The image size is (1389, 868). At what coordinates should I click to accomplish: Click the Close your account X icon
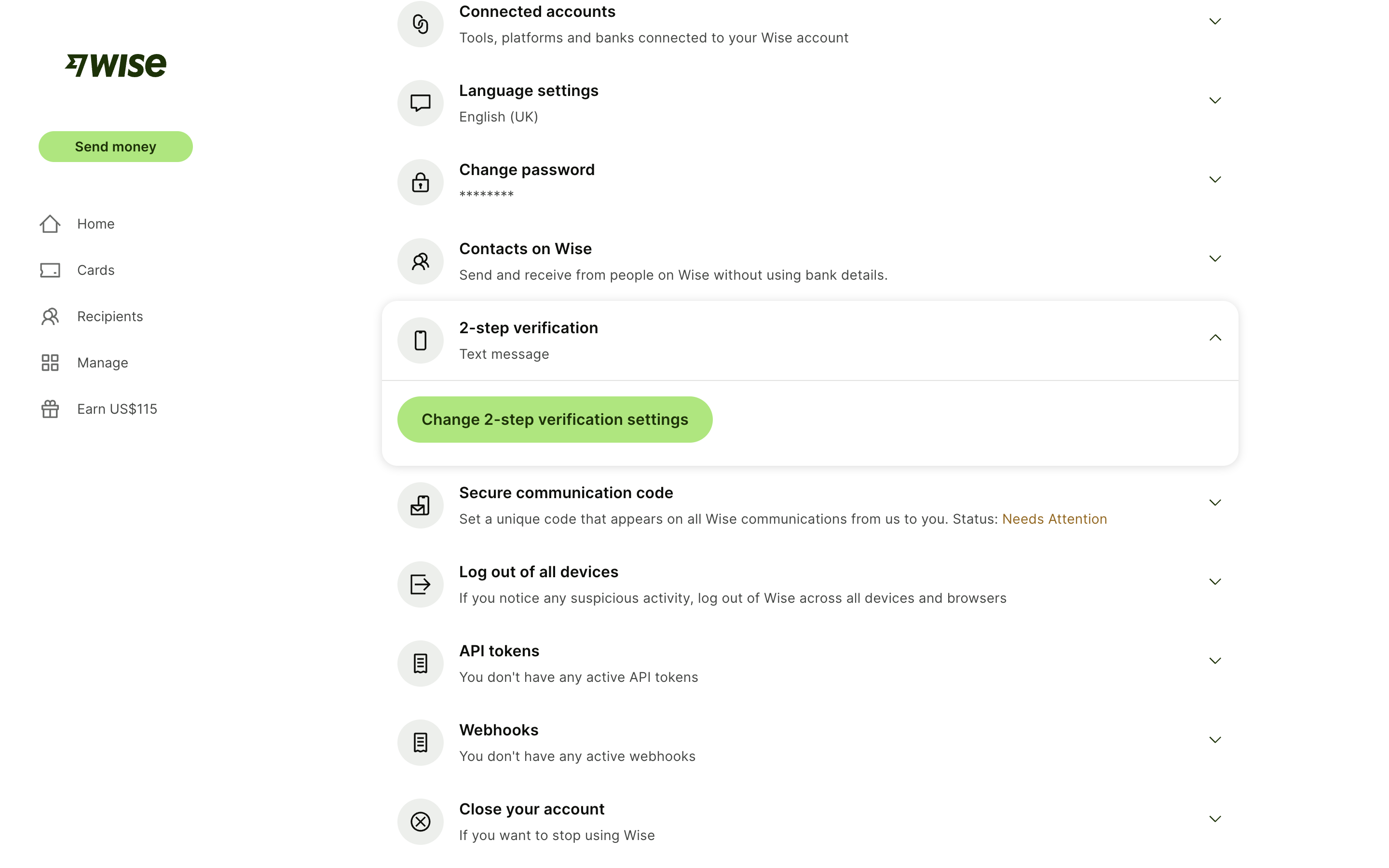click(420, 822)
